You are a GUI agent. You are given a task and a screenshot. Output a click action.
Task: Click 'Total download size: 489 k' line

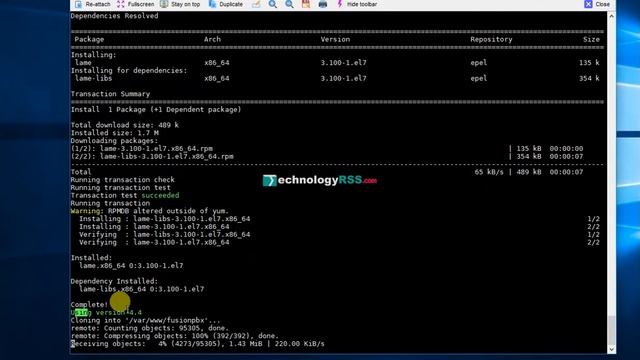pos(124,125)
